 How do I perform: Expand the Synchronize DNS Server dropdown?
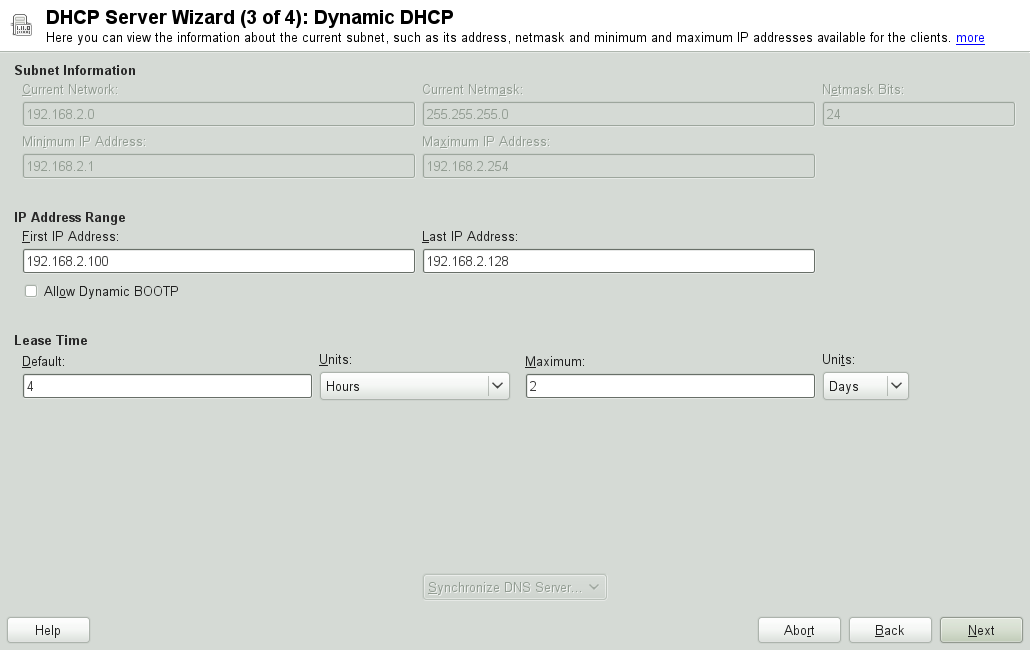tap(514, 587)
